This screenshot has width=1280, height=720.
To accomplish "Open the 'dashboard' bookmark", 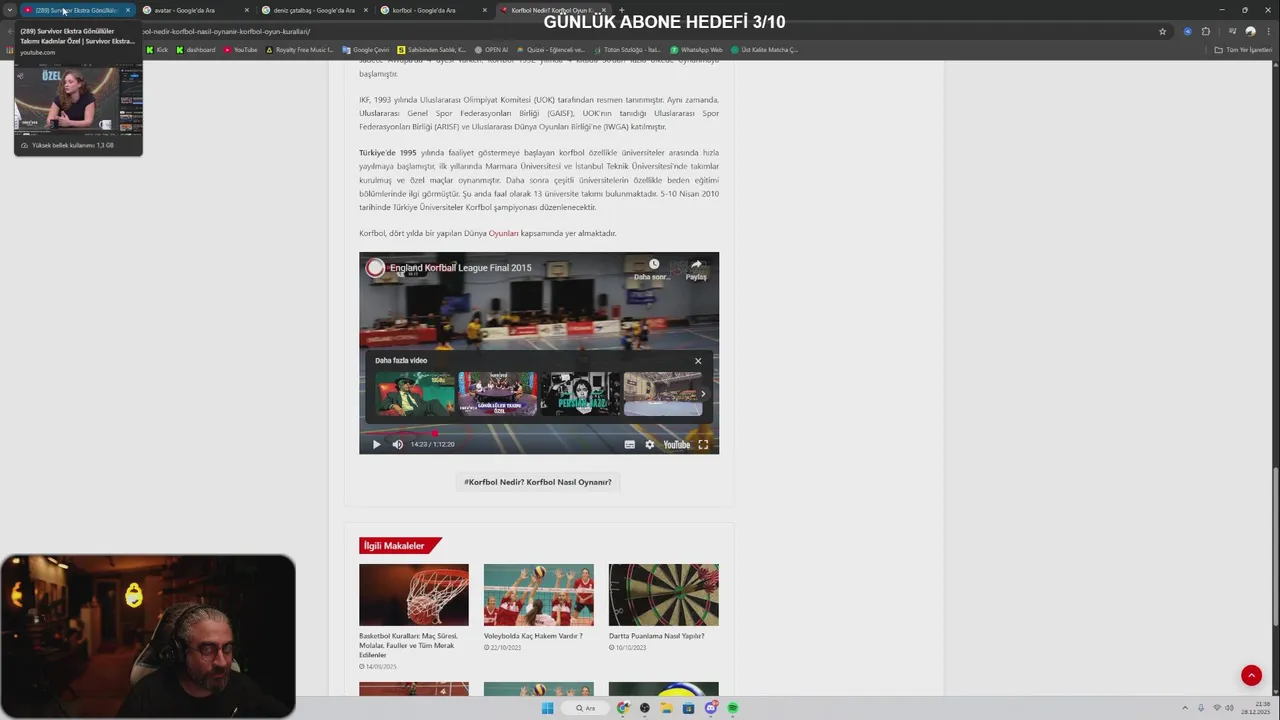I will 196,50.
